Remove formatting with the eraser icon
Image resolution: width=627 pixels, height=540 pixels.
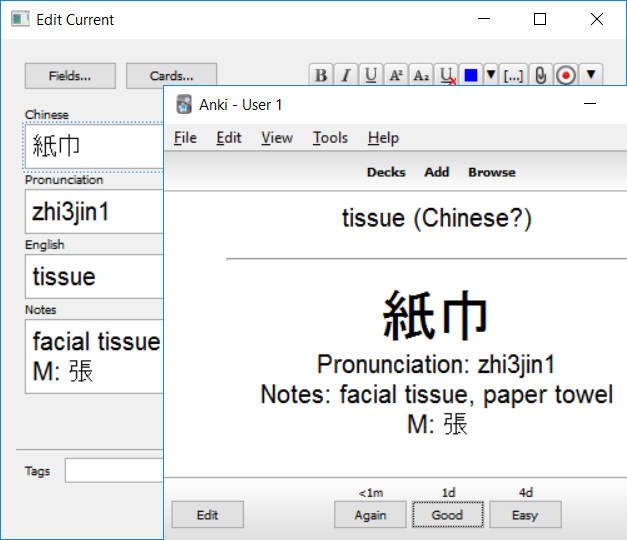pyautogui.click(x=447, y=75)
